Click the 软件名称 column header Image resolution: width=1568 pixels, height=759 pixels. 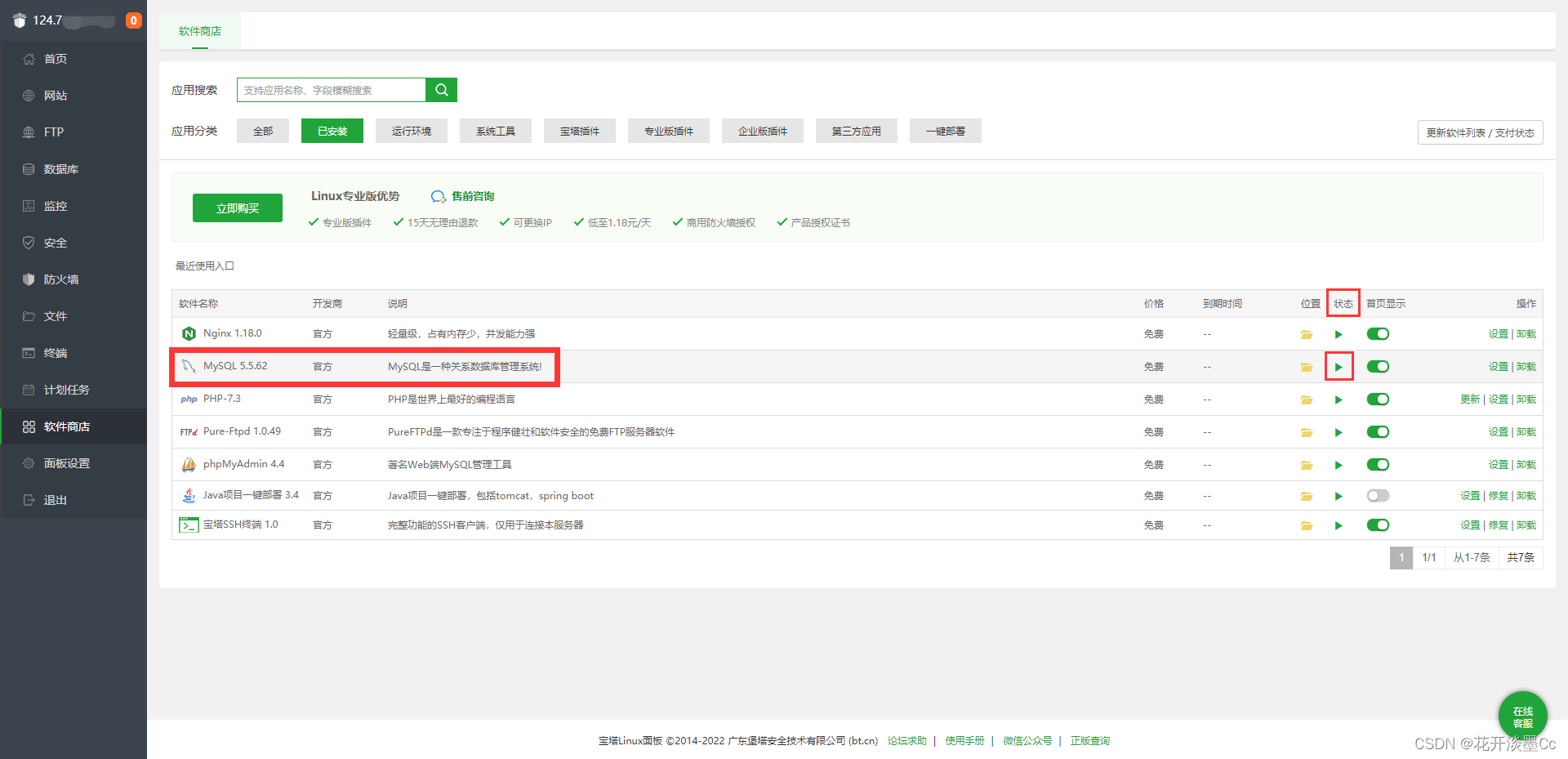tap(198, 304)
